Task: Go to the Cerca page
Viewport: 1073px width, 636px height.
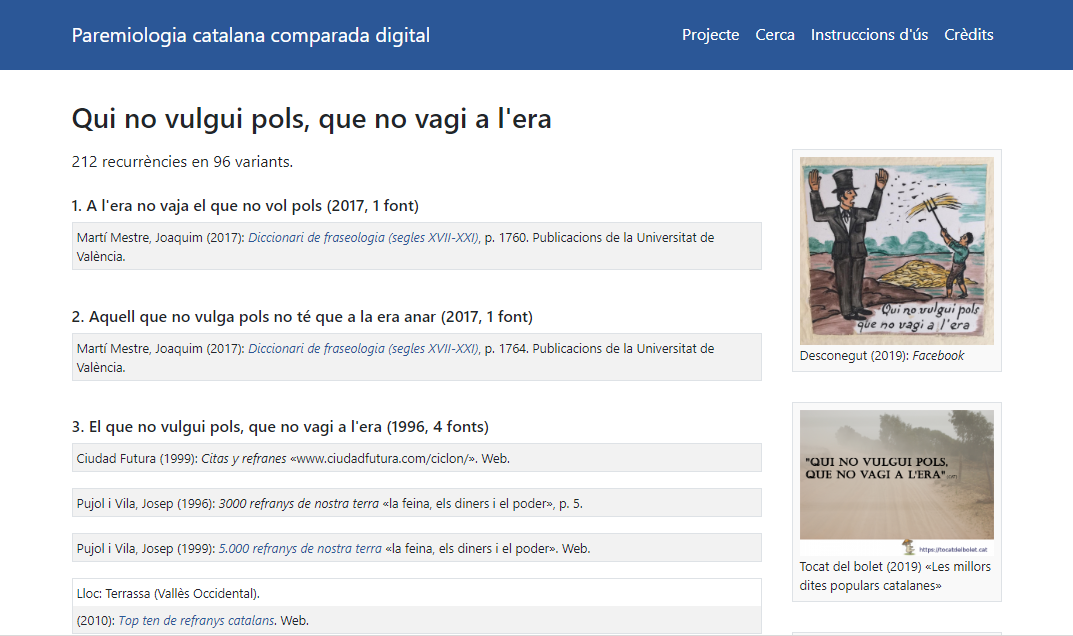Action: click(x=775, y=35)
